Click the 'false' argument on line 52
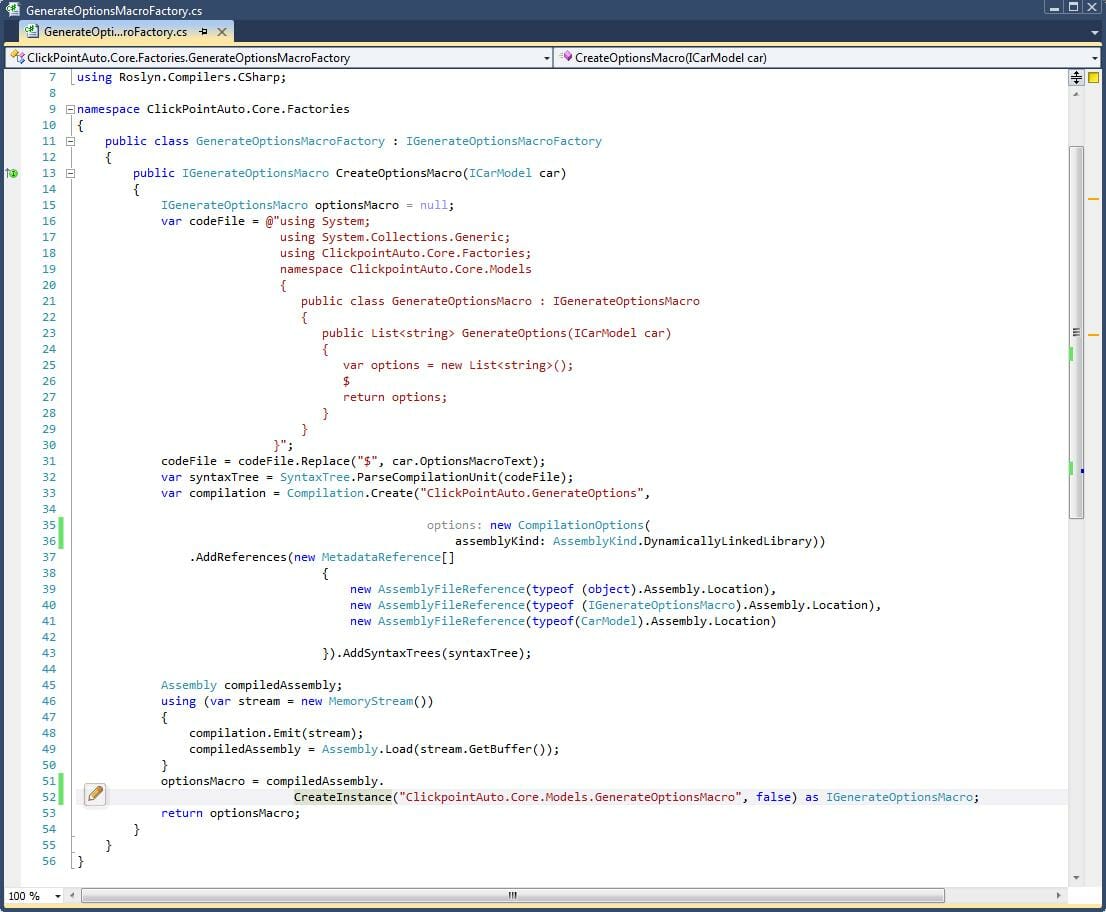 (x=773, y=797)
